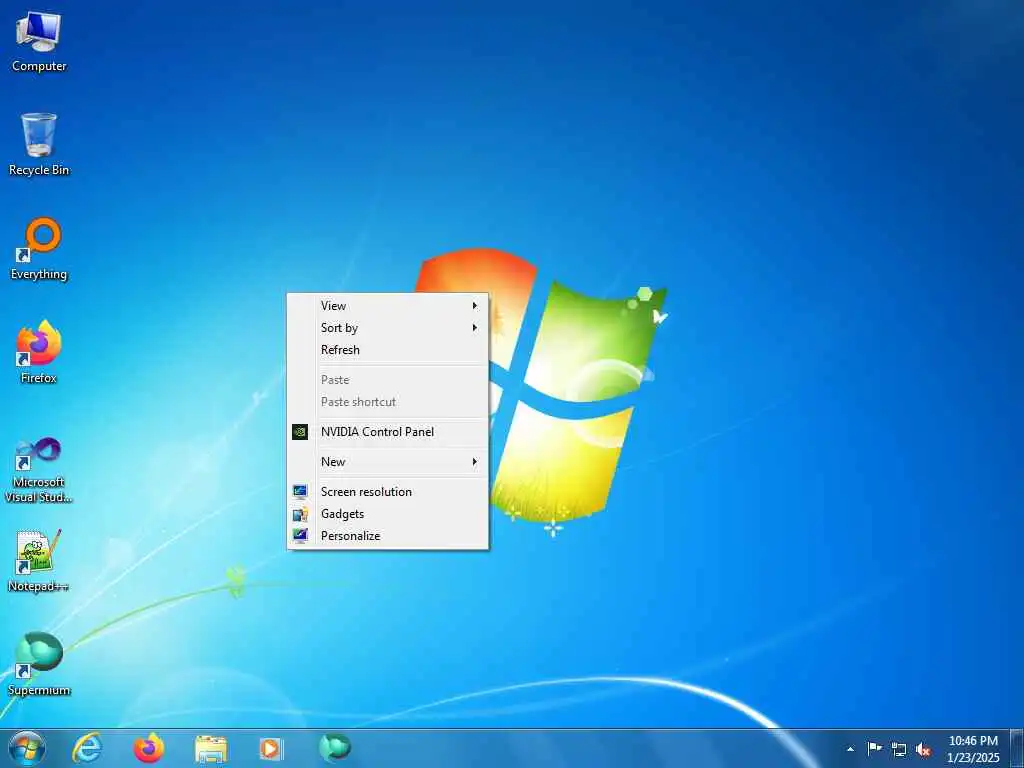The image size is (1024, 768).
Task: Choose Personalize from the context menu
Action: pyautogui.click(x=388, y=536)
